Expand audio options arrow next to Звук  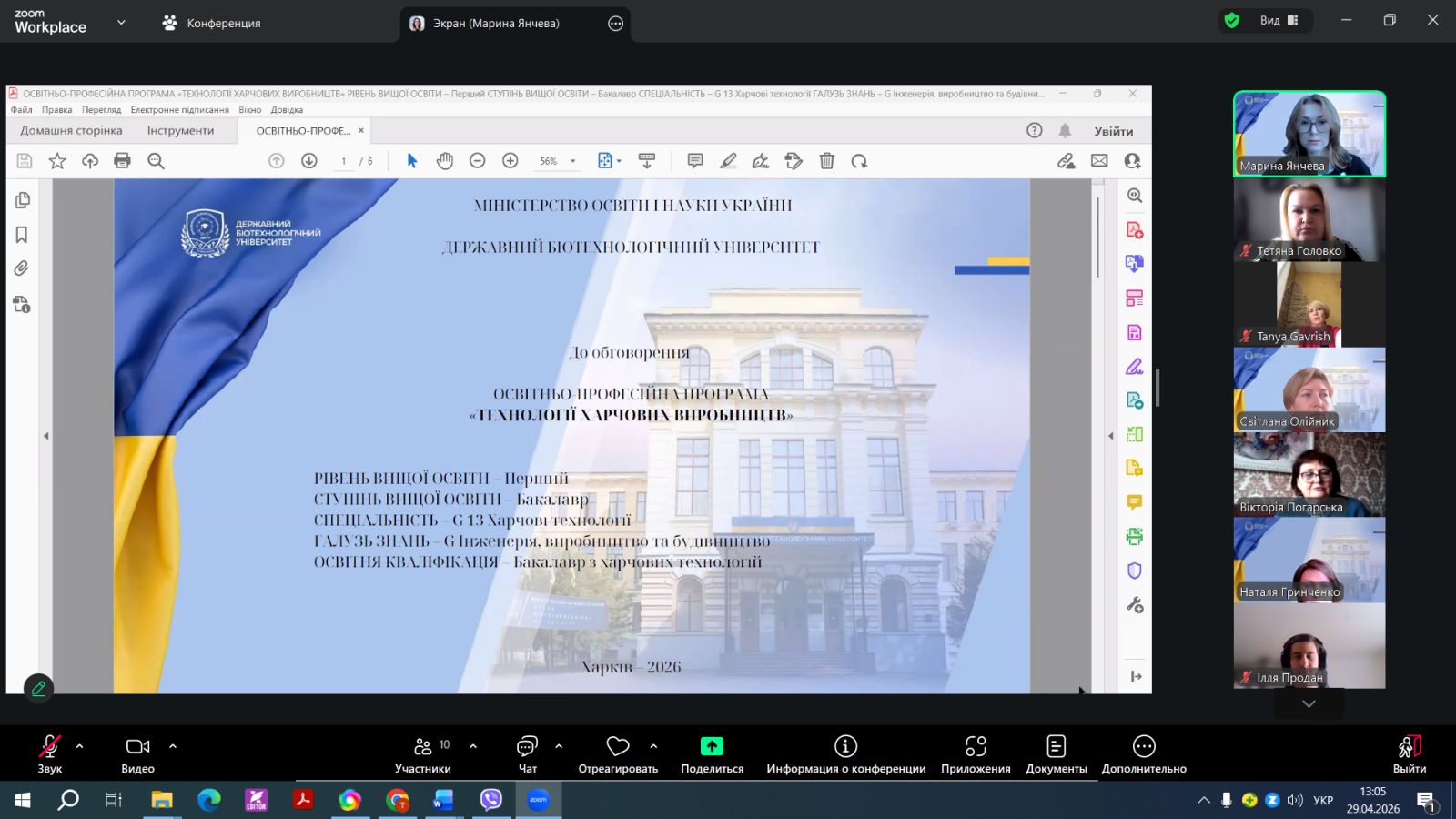[79, 746]
